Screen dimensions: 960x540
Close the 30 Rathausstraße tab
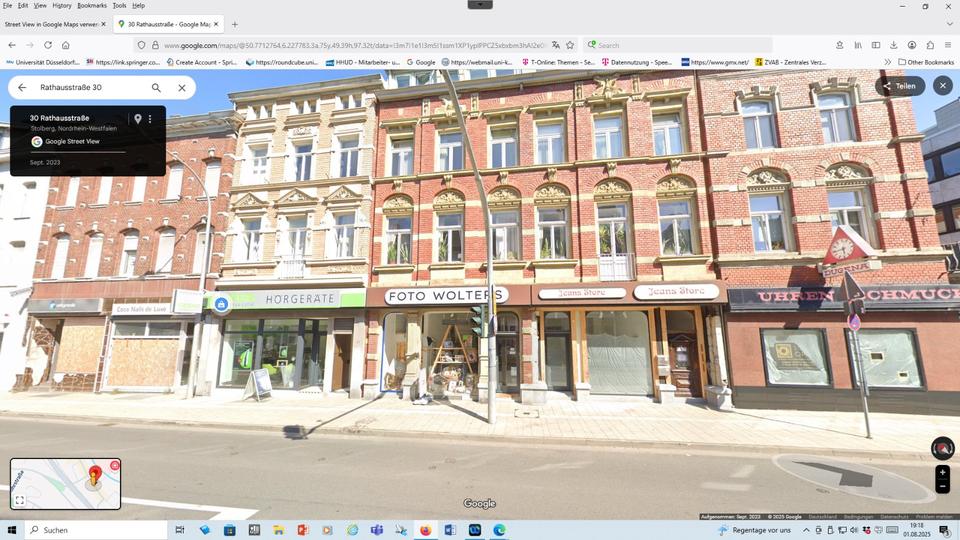coord(216,24)
